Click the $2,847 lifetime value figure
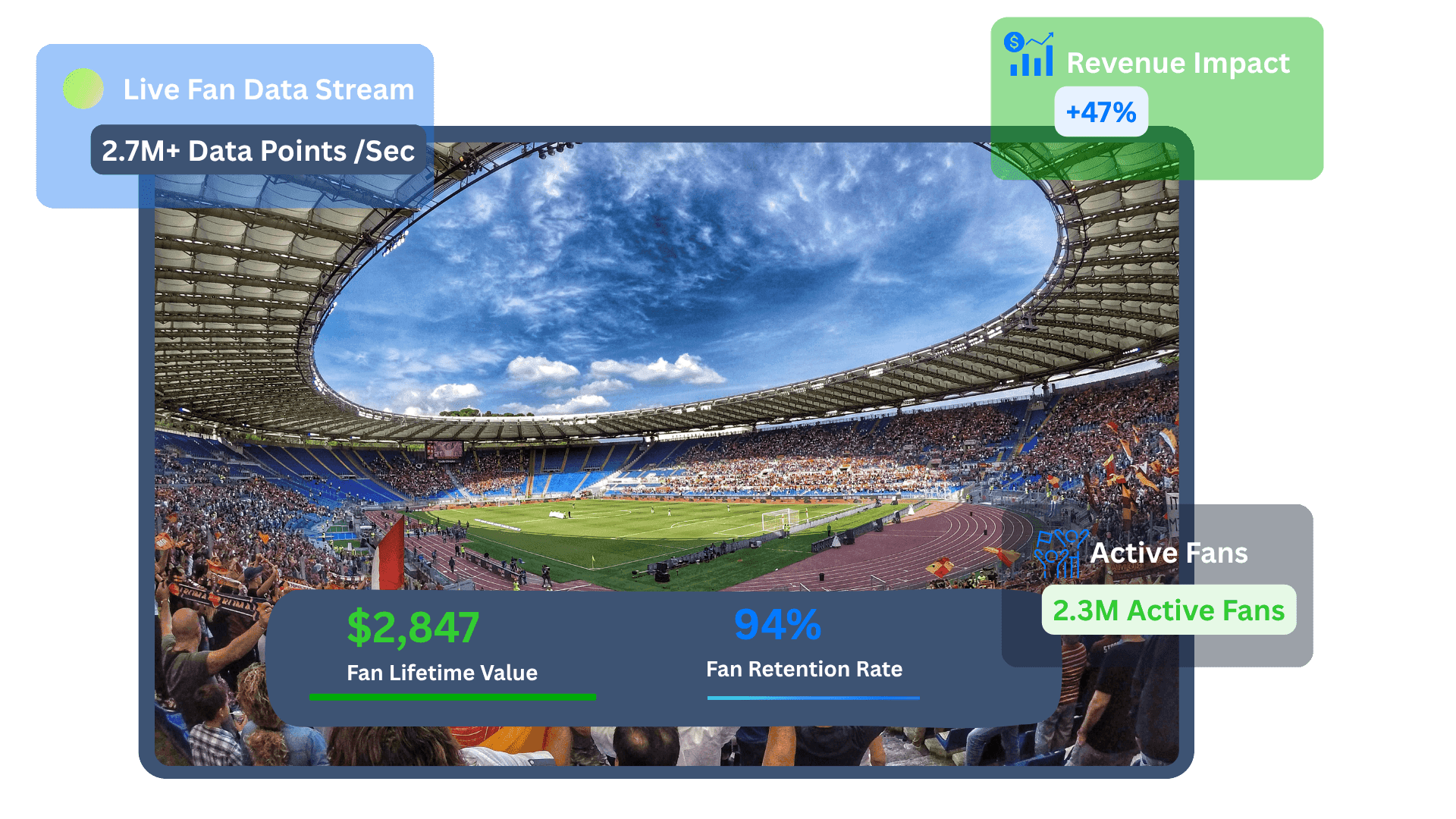Viewport: 1456px width, 819px height. click(413, 628)
